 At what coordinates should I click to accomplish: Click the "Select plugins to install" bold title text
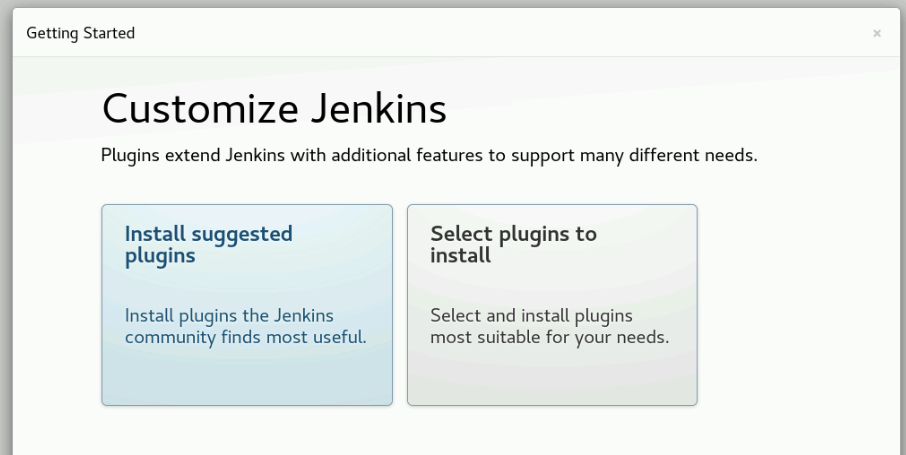[513, 244]
